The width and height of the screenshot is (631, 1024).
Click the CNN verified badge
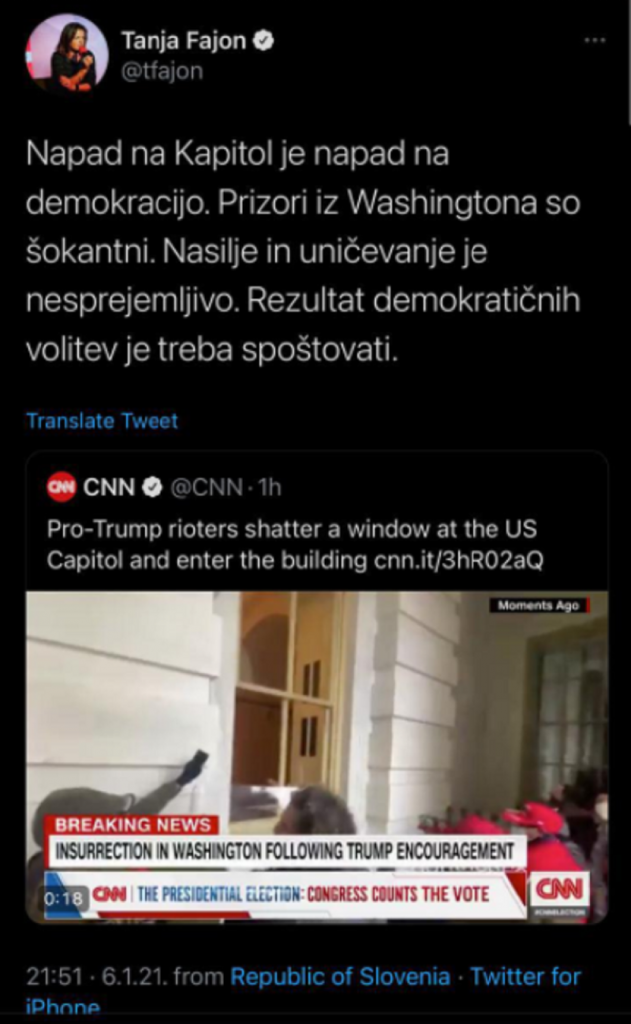click(152, 487)
